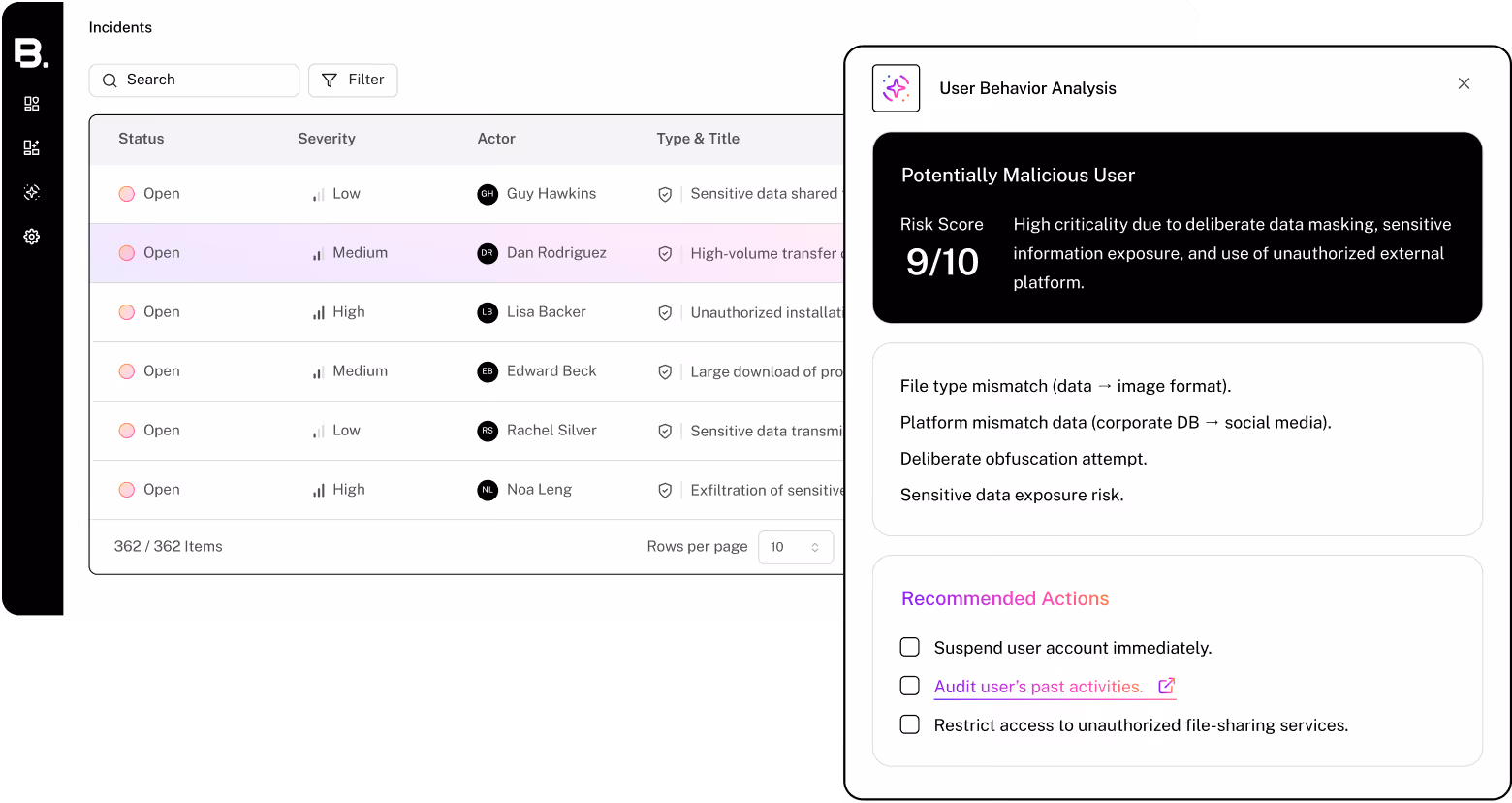Open the Filter options
Image resolution: width=1512 pixels, height=803 pixels.
(x=353, y=80)
